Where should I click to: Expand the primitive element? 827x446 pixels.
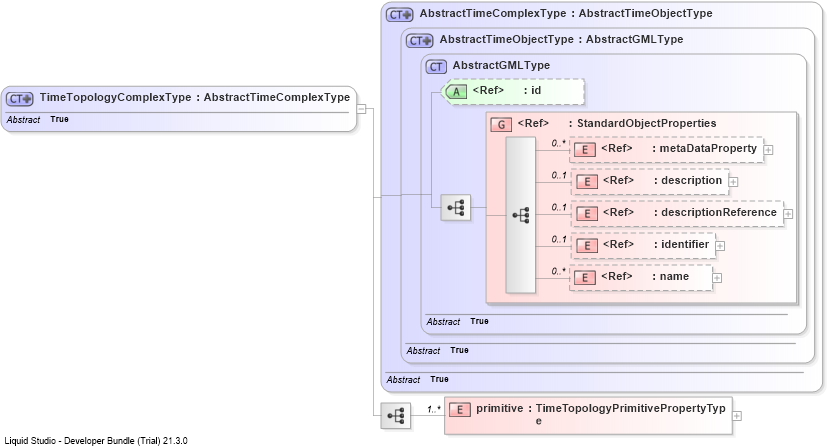pyautogui.click(x=737, y=416)
